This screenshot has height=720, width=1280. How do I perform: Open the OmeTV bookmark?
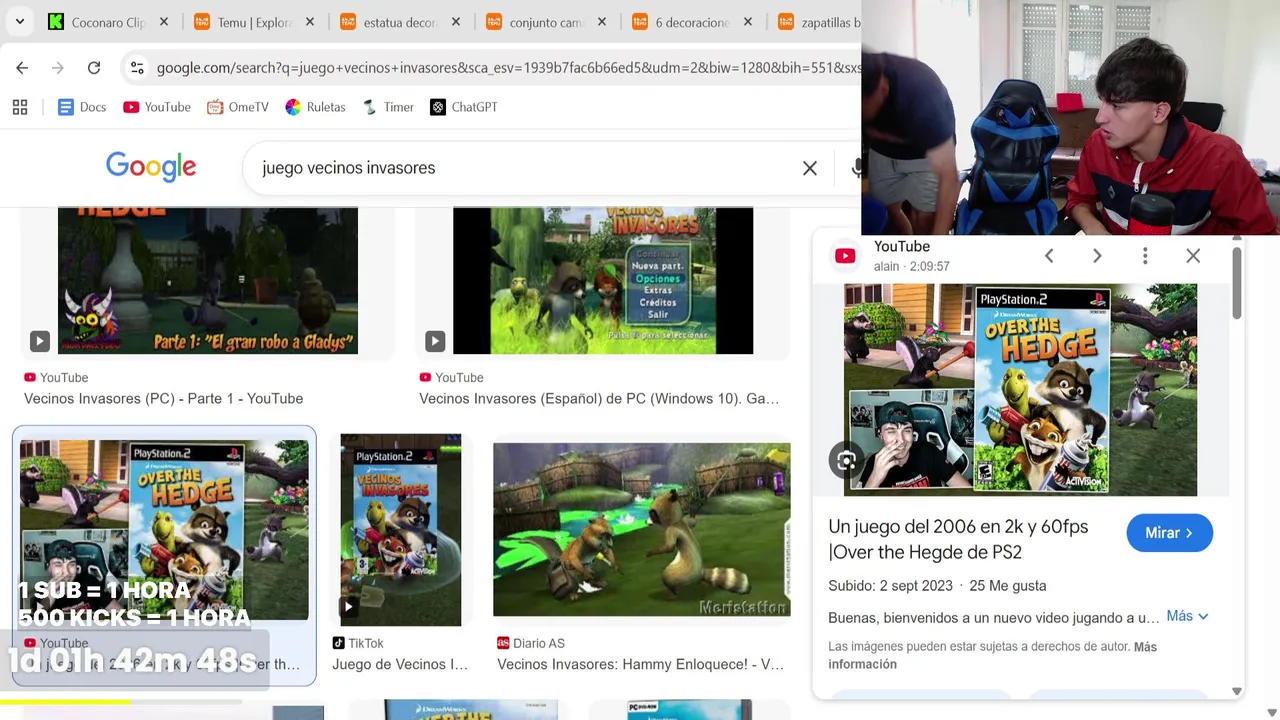point(238,107)
